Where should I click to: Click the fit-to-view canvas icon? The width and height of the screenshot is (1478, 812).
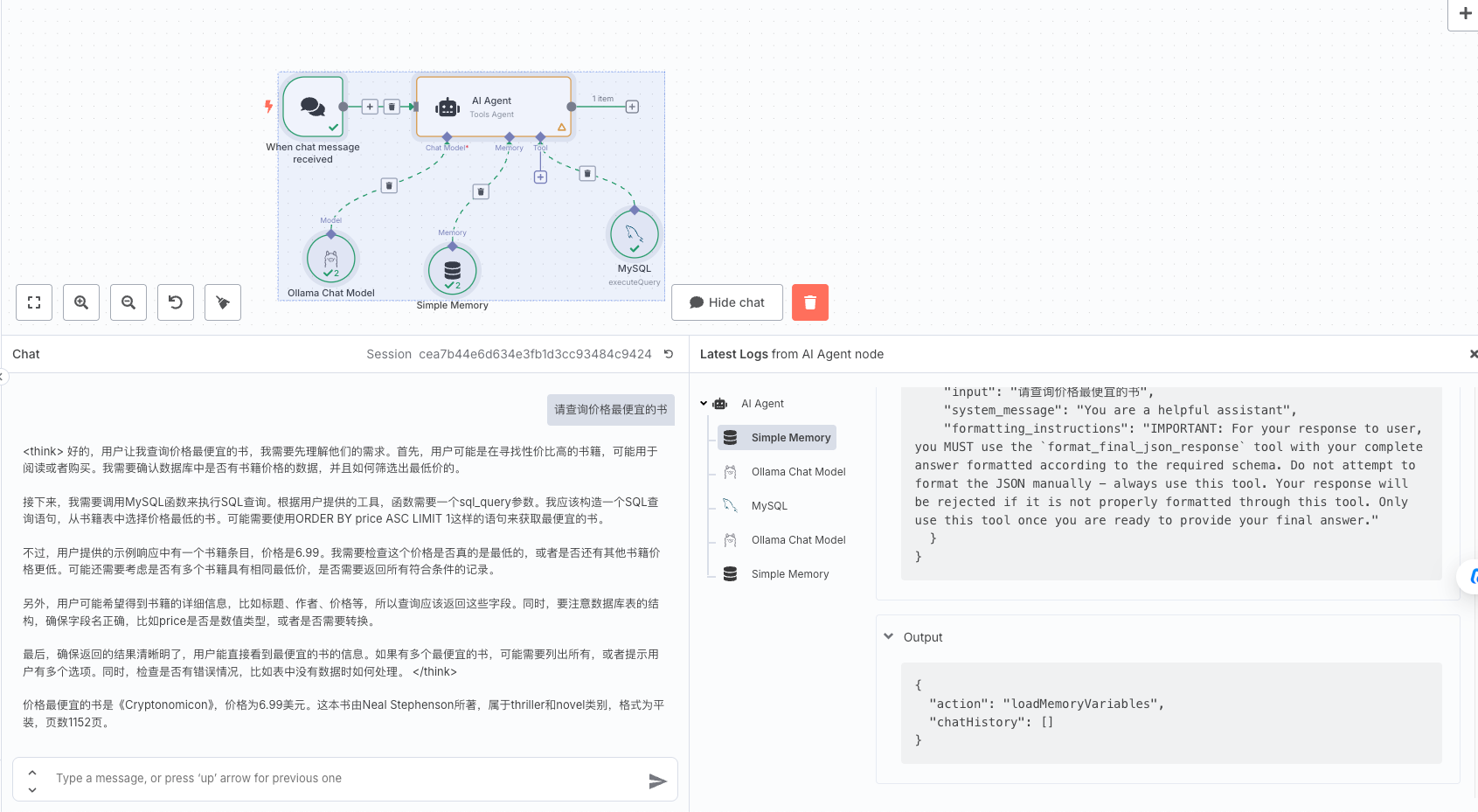coord(34,302)
